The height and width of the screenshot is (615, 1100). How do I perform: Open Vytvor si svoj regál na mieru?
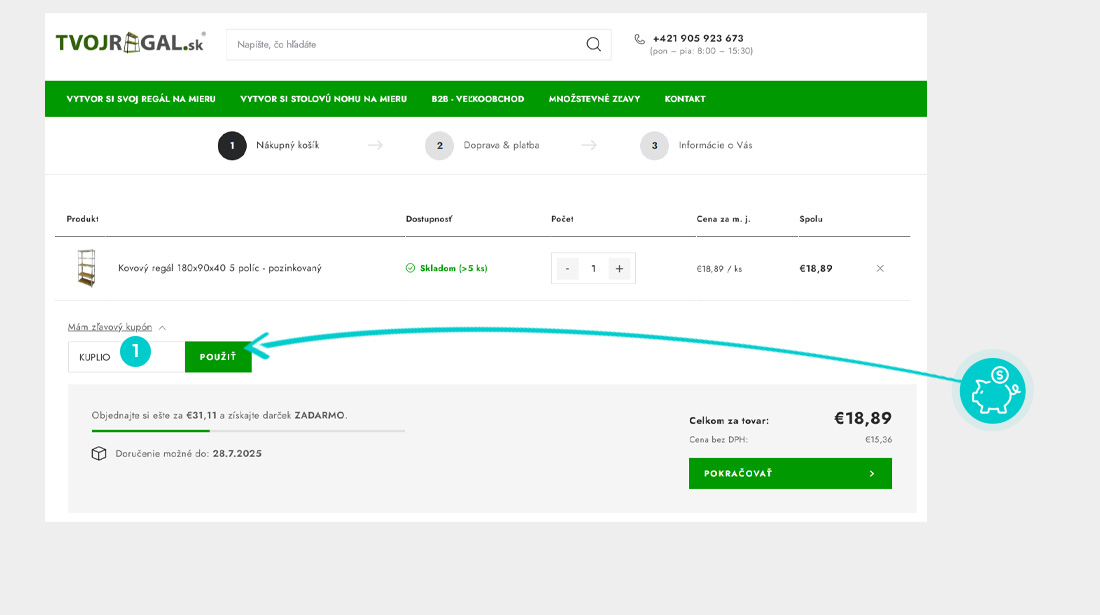click(141, 99)
